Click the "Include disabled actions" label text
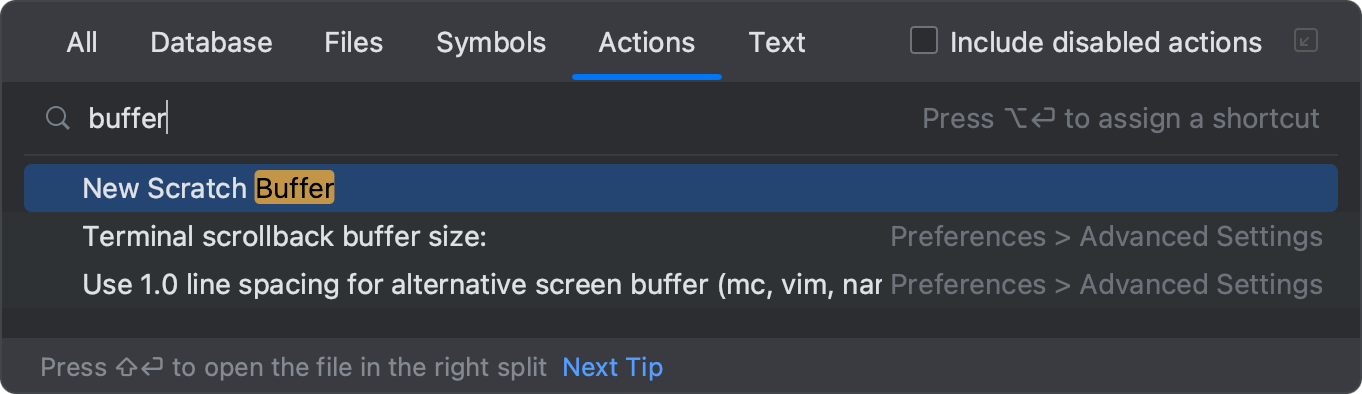This screenshot has height=394, width=1362. 1106,42
